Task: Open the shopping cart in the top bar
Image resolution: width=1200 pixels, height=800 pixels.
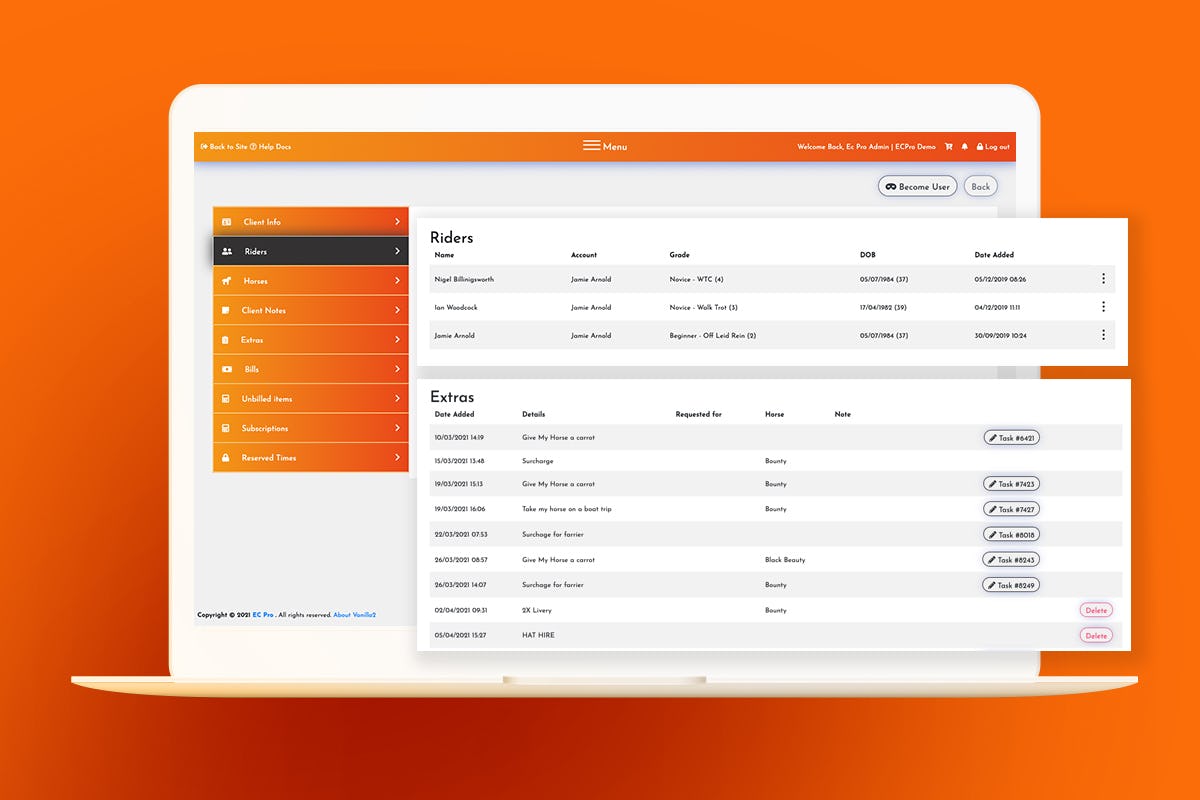Action: [948, 146]
